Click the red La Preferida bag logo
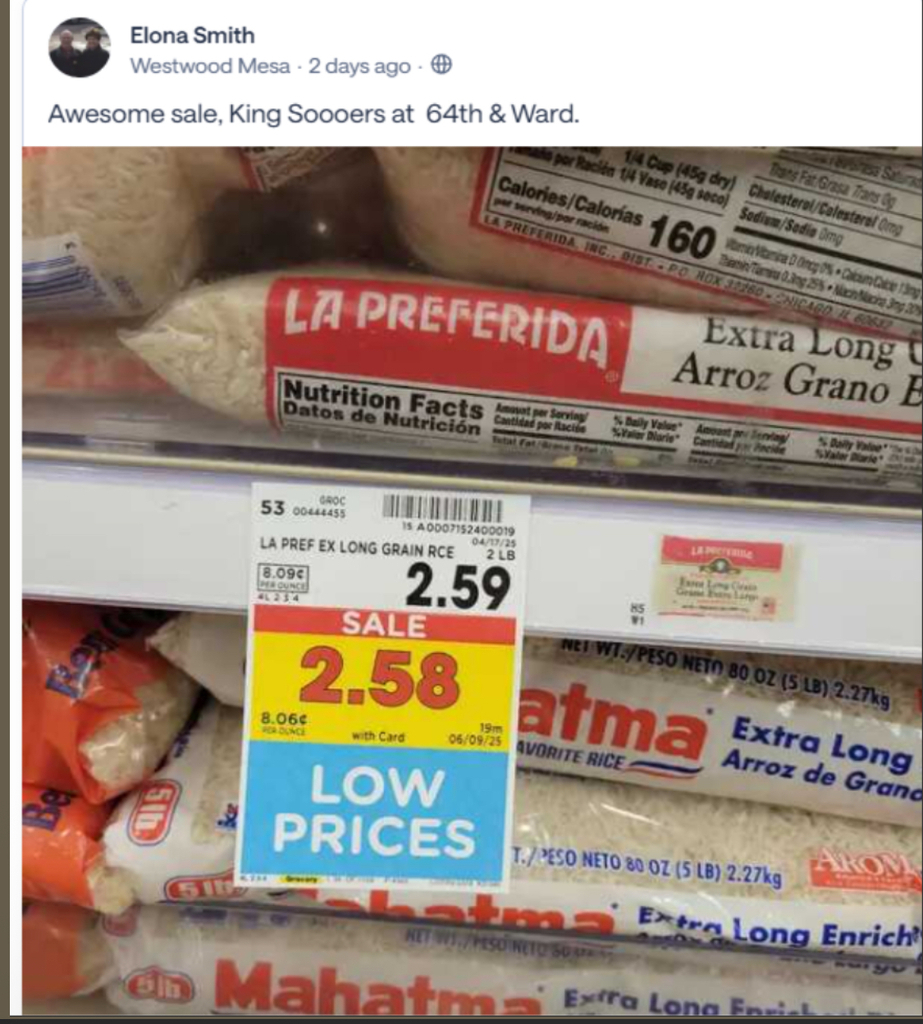 [x=447, y=323]
